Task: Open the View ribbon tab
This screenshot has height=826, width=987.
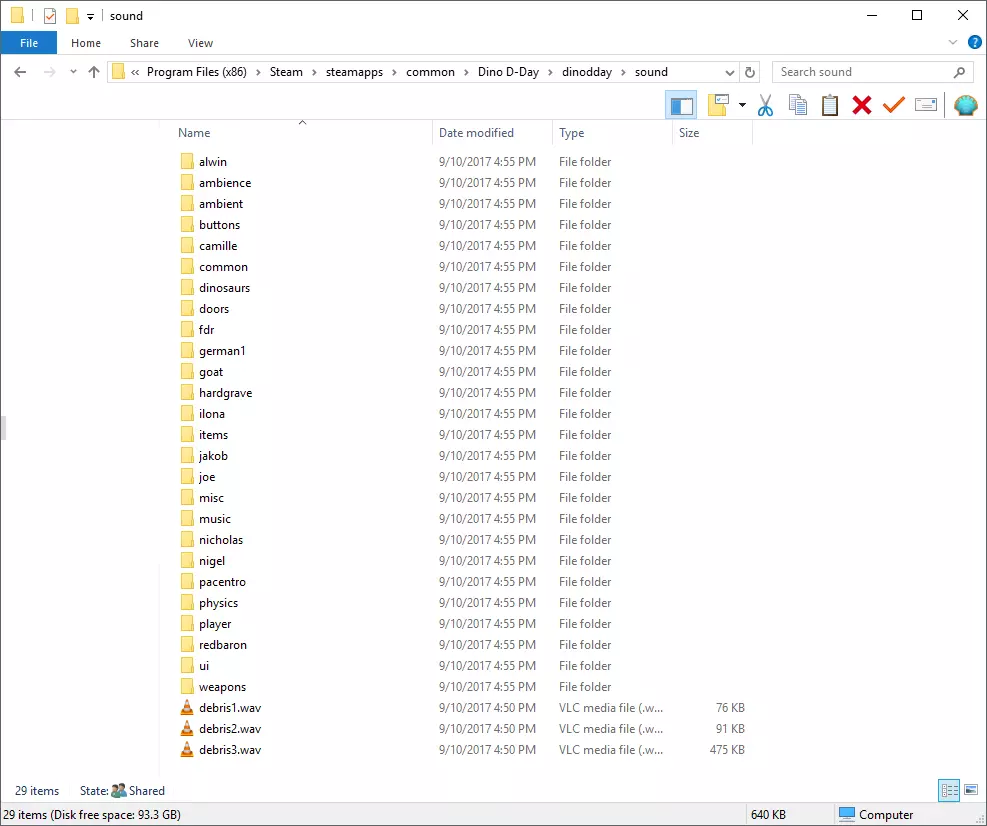Action: (200, 43)
